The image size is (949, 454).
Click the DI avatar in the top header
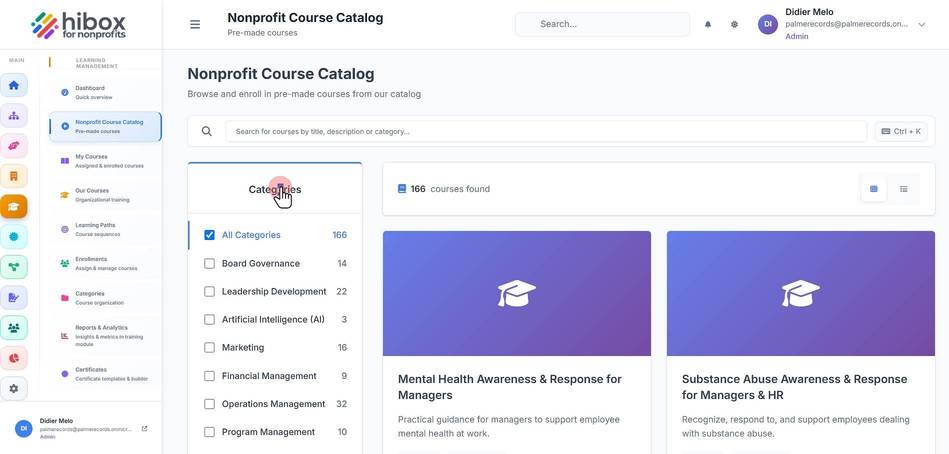point(767,24)
